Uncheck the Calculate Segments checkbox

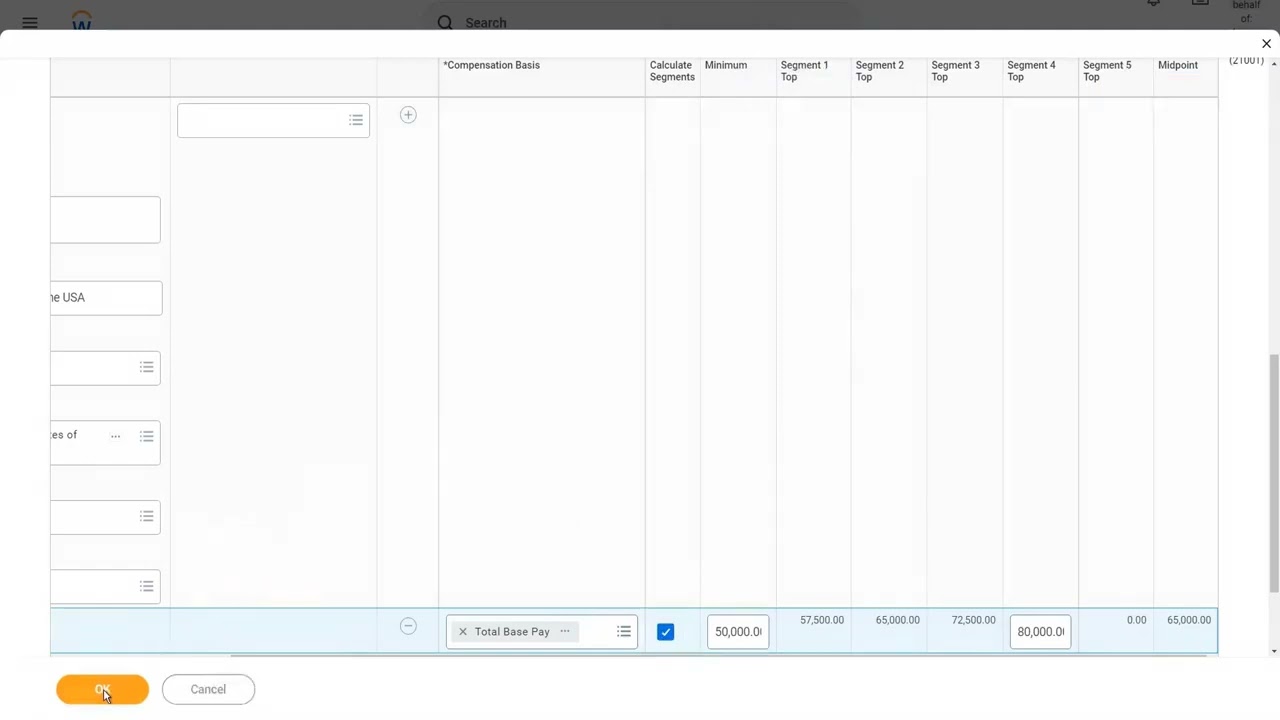665,632
